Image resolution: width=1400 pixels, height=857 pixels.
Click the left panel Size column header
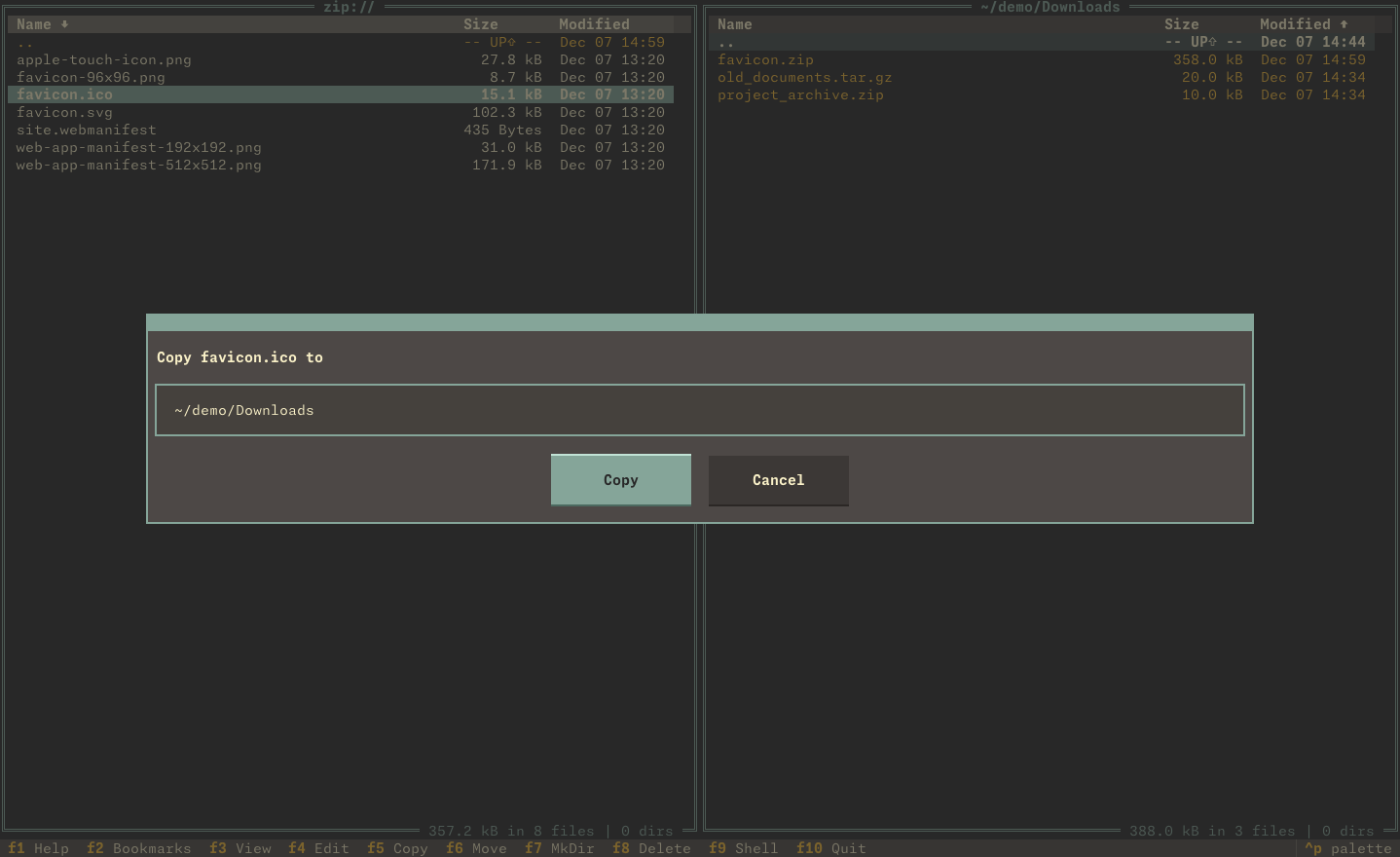point(480,24)
